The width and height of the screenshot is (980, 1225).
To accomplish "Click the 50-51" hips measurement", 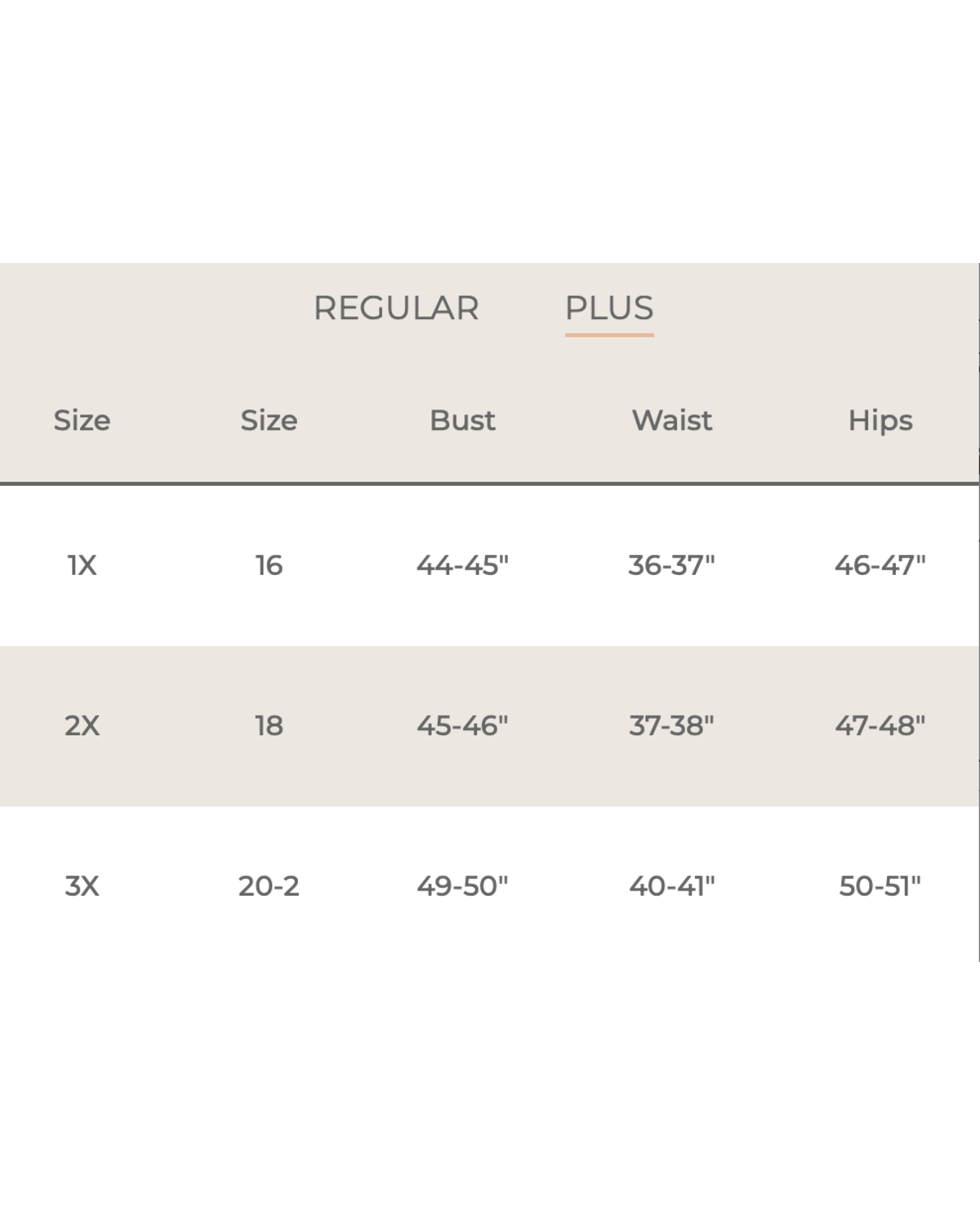I will 880,886.
